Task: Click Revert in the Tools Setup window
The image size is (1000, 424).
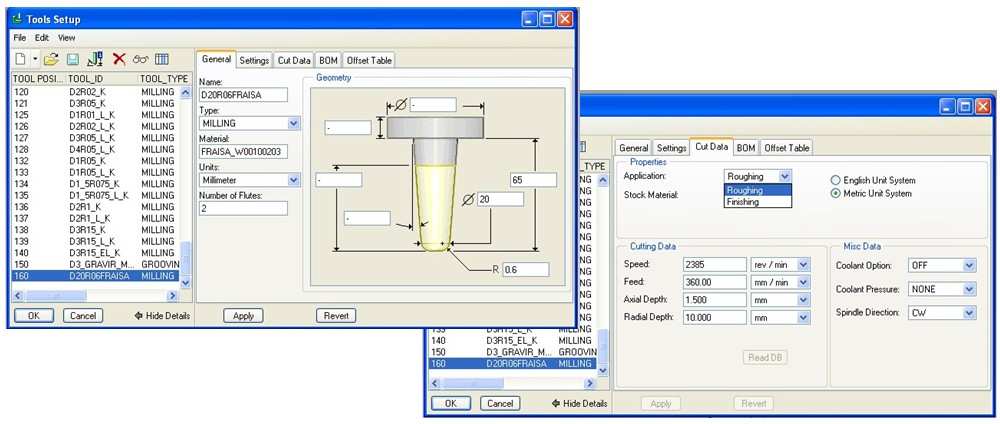Action: tap(336, 316)
